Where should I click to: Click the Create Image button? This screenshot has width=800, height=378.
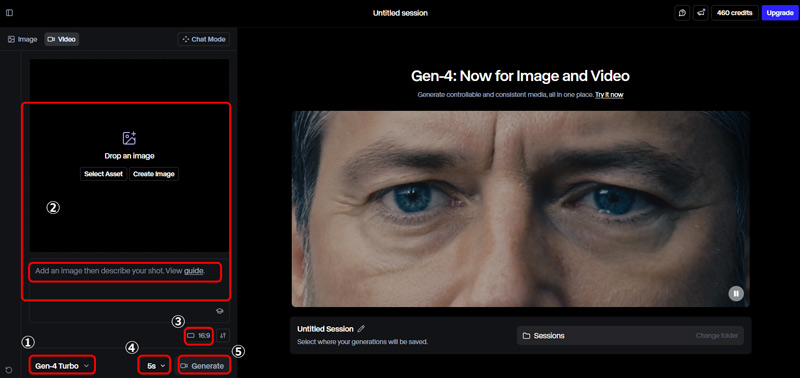click(x=154, y=174)
